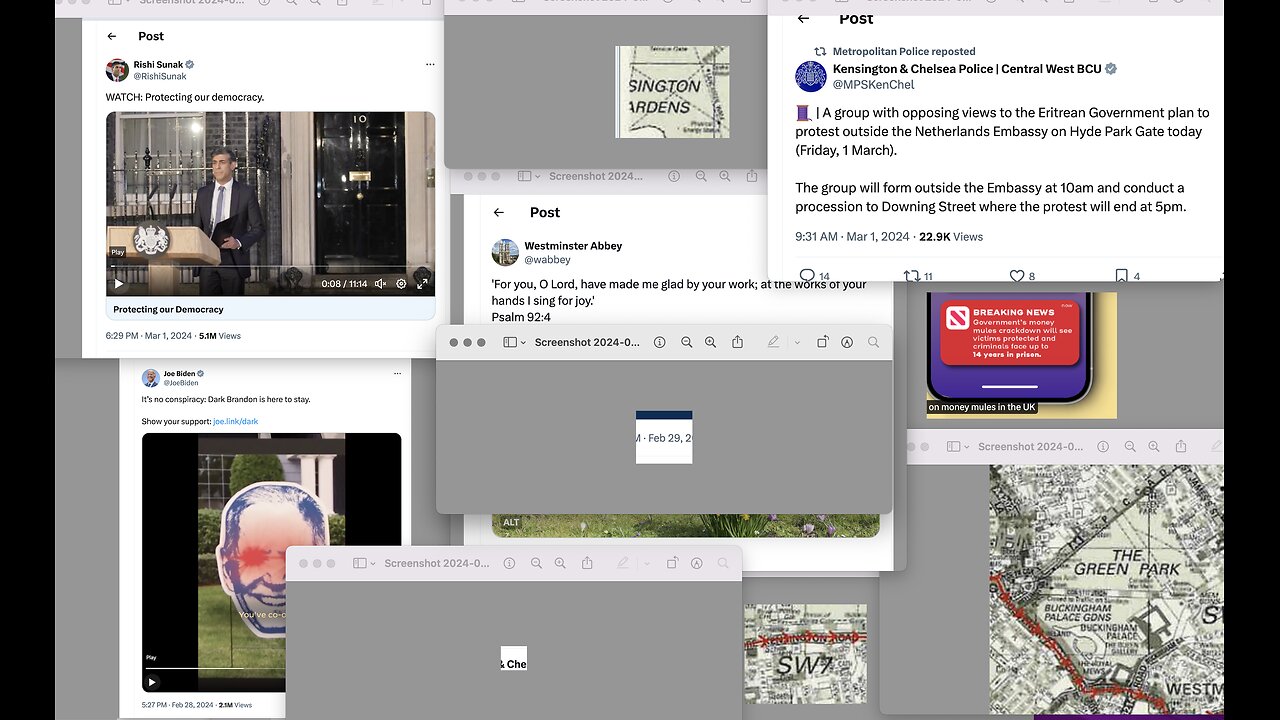1280x720 pixels.
Task: Zoom in on the Westminster Abbey Preview window
Action: [x=725, y=176]
